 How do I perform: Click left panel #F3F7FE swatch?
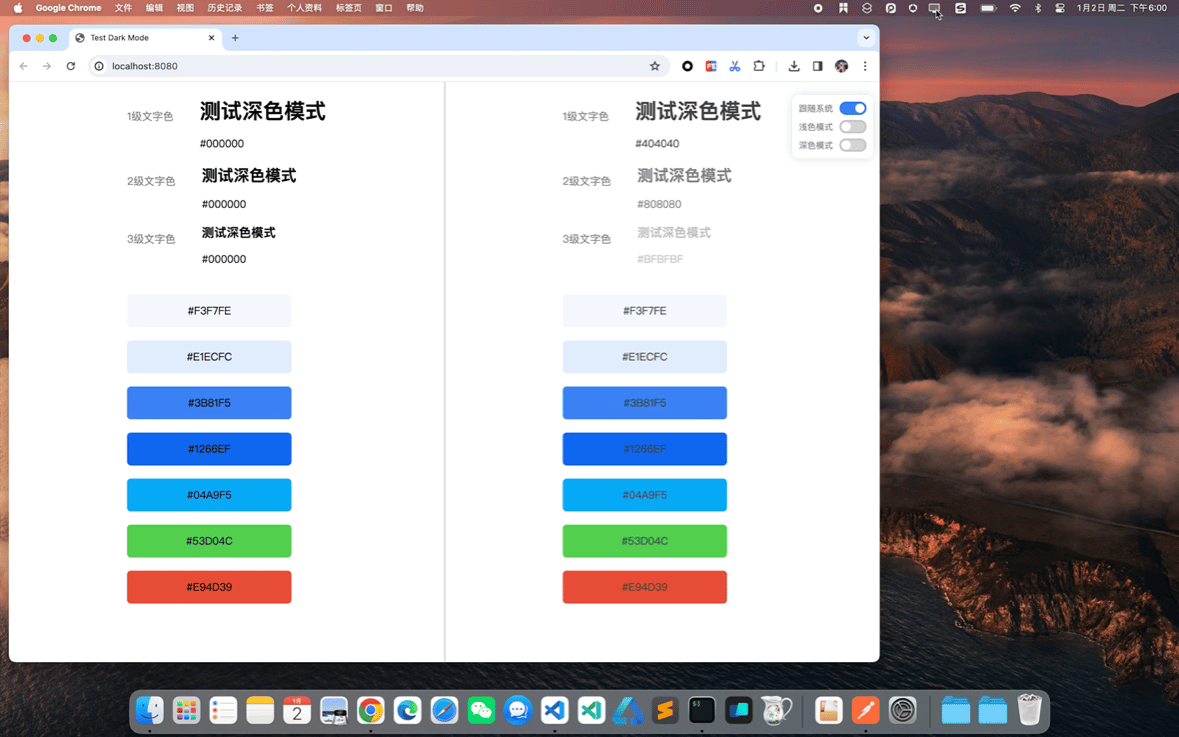pos(209,311)
